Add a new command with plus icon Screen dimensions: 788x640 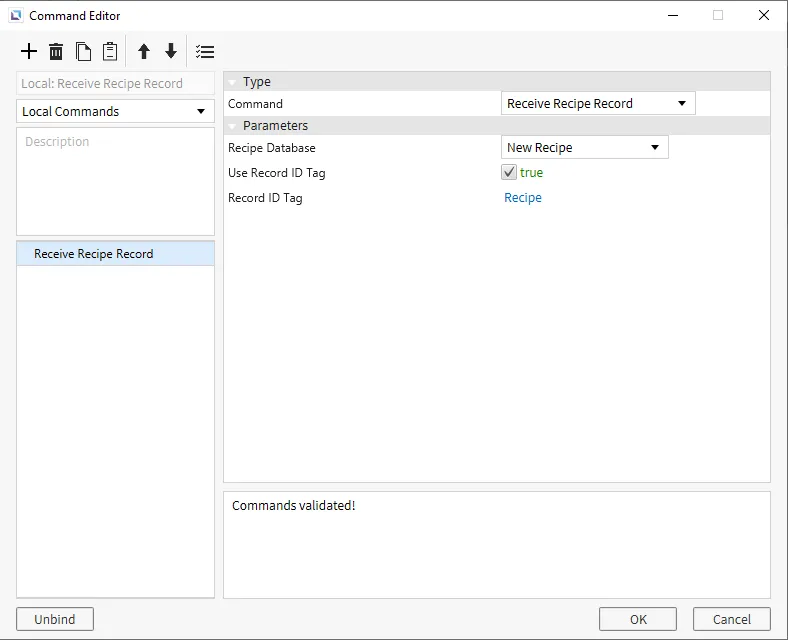click(29, 52)
